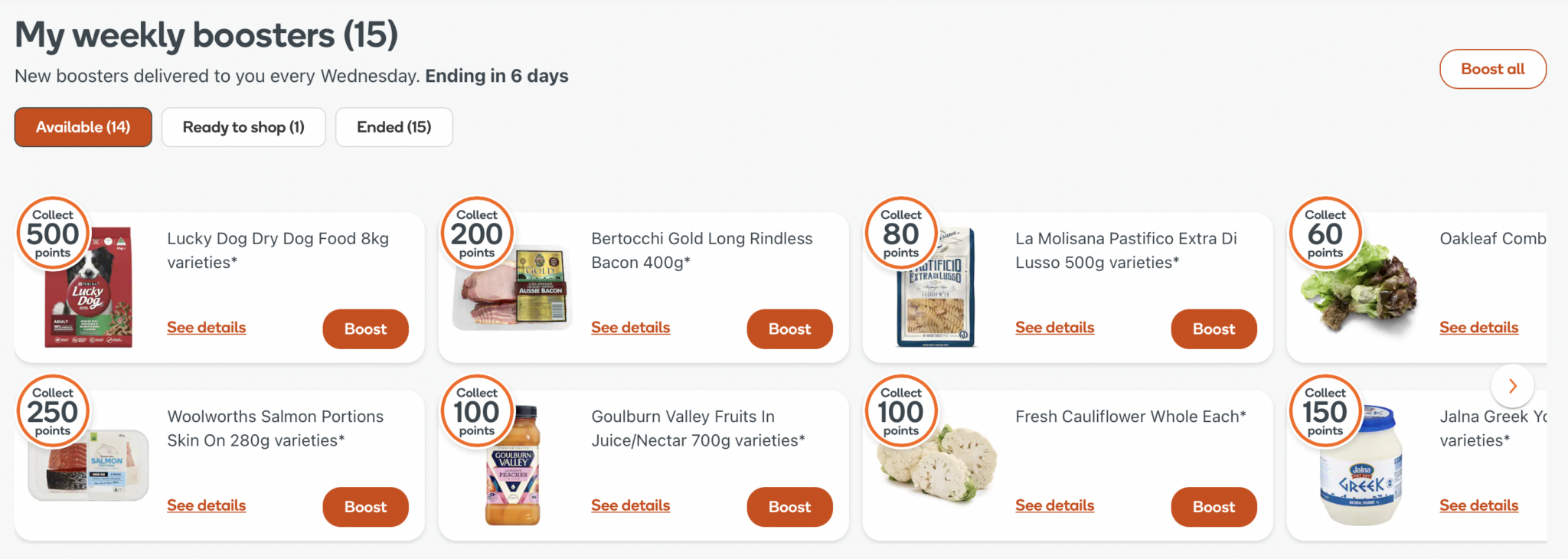
Task: Open See details for Jalna Greek yoghurt
Action: [1478, 505]
